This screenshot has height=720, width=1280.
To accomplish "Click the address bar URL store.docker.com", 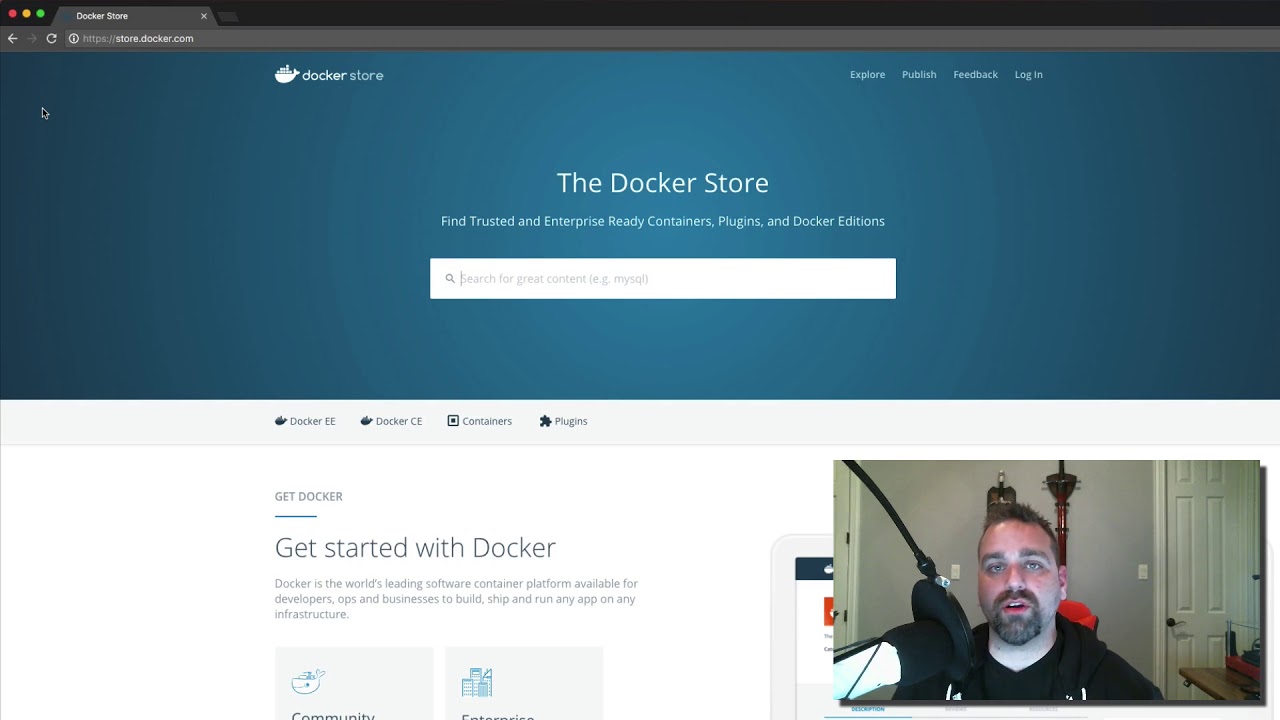I will 138,38.
